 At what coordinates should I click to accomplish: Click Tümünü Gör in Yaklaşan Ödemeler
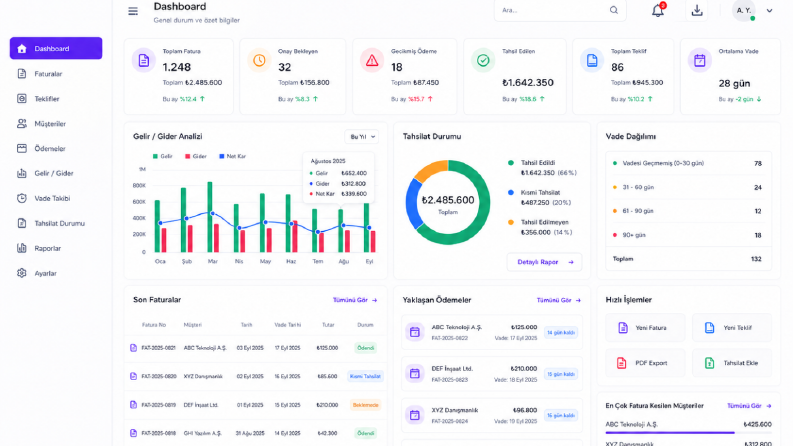click(x=559, y=300)
